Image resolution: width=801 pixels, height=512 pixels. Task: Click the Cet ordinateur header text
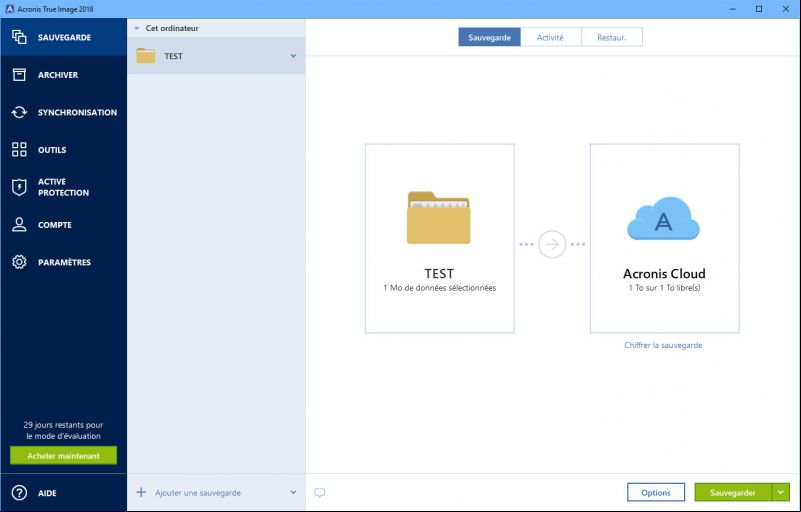point(172,28)
